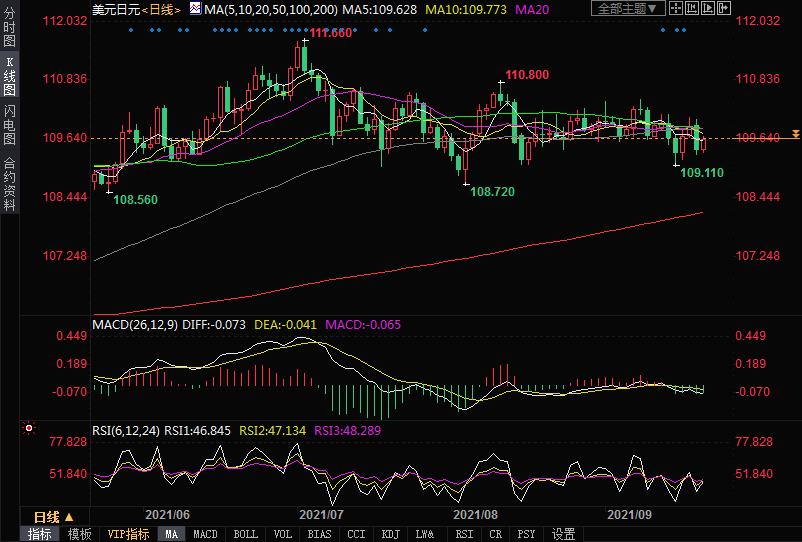Open 合约资料 side tab

9,184
